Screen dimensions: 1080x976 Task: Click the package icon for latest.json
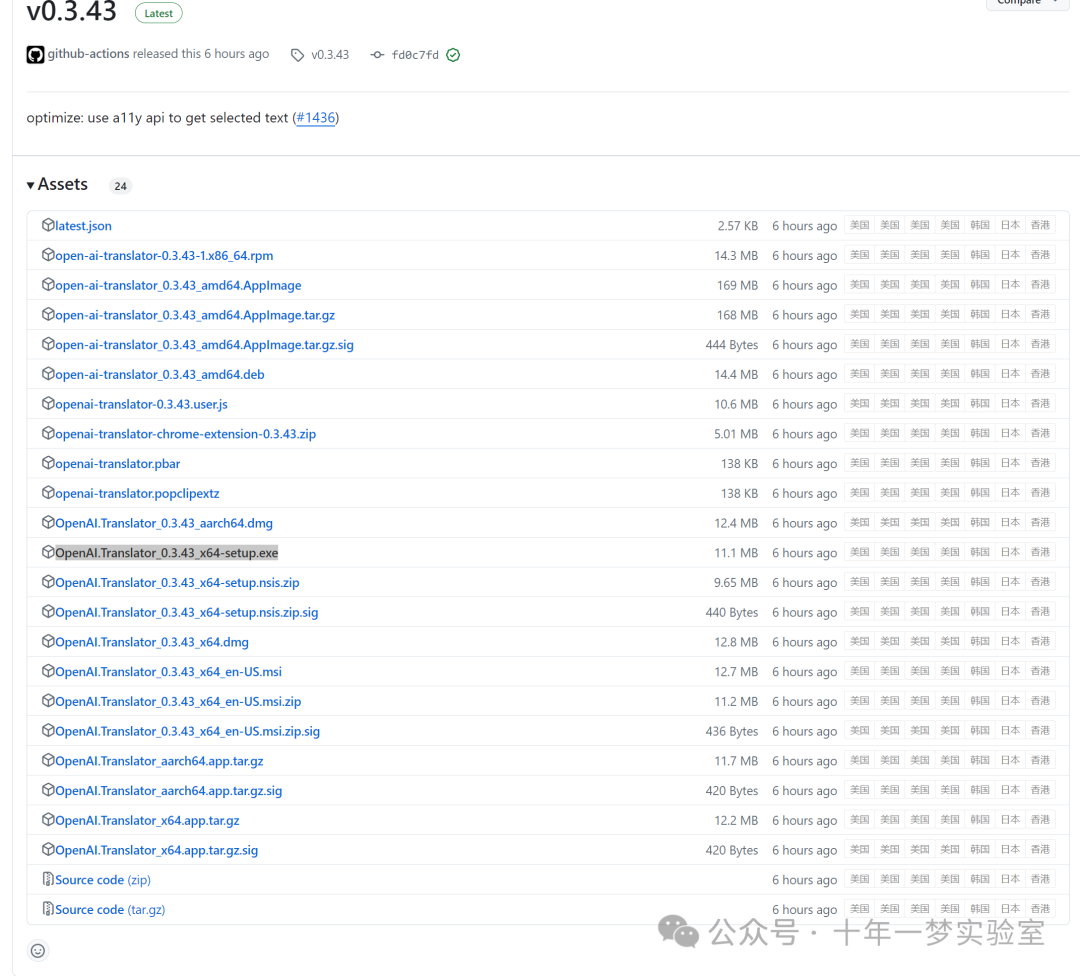click(48, 225)
